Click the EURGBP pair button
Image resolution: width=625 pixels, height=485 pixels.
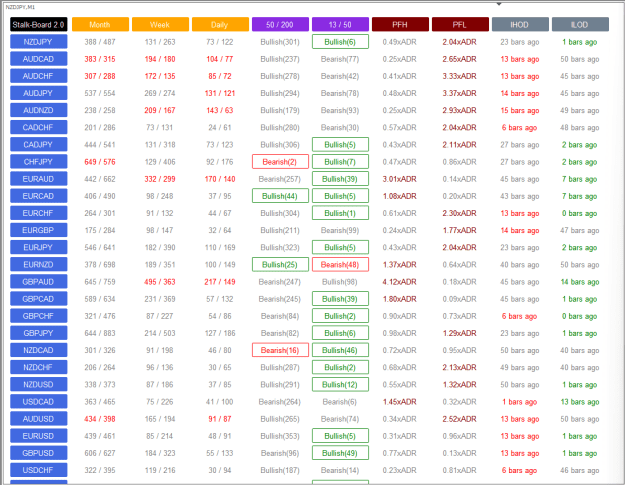click(39, 230)
